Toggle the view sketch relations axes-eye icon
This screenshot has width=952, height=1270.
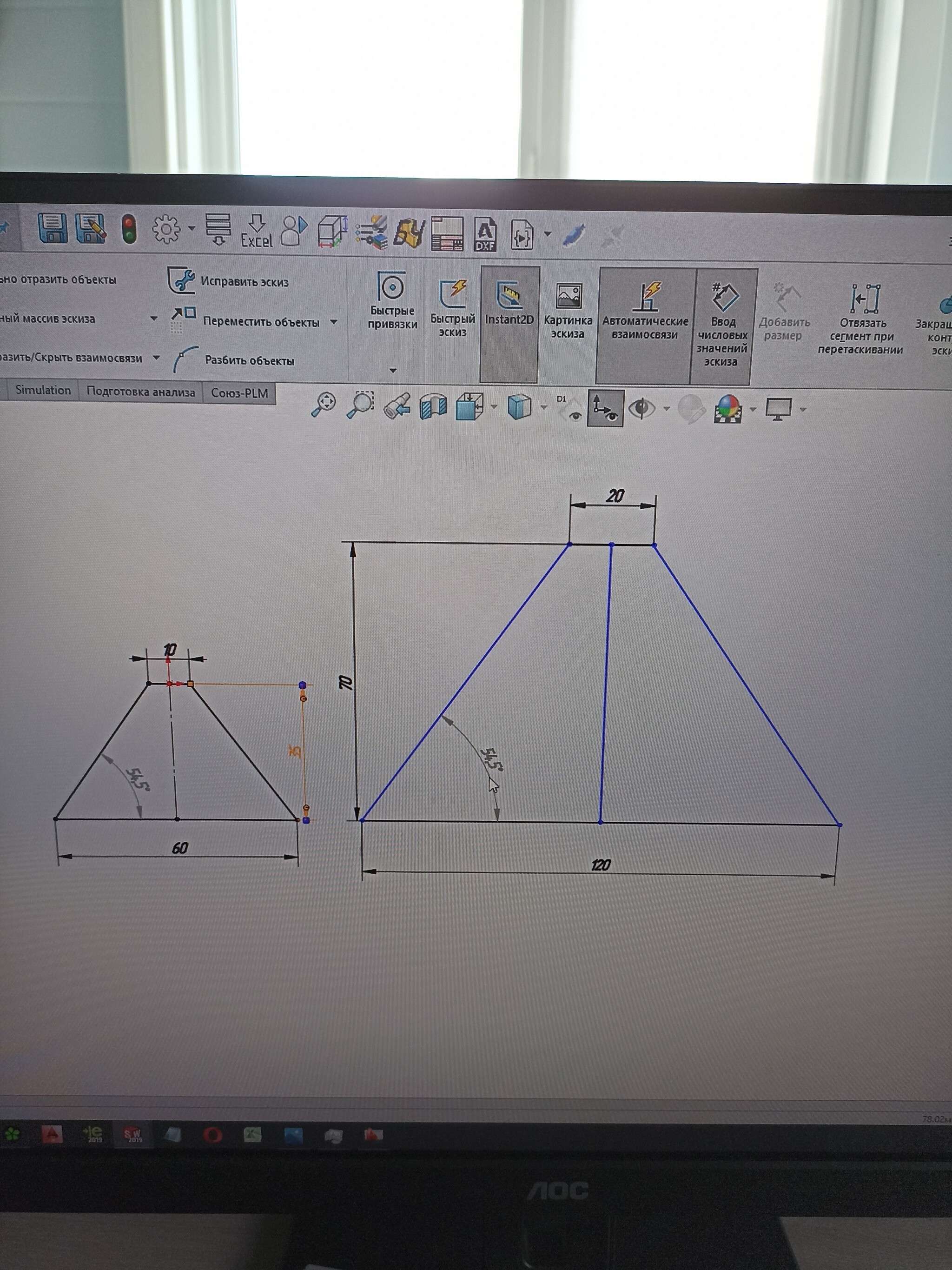tap(605, 408)
